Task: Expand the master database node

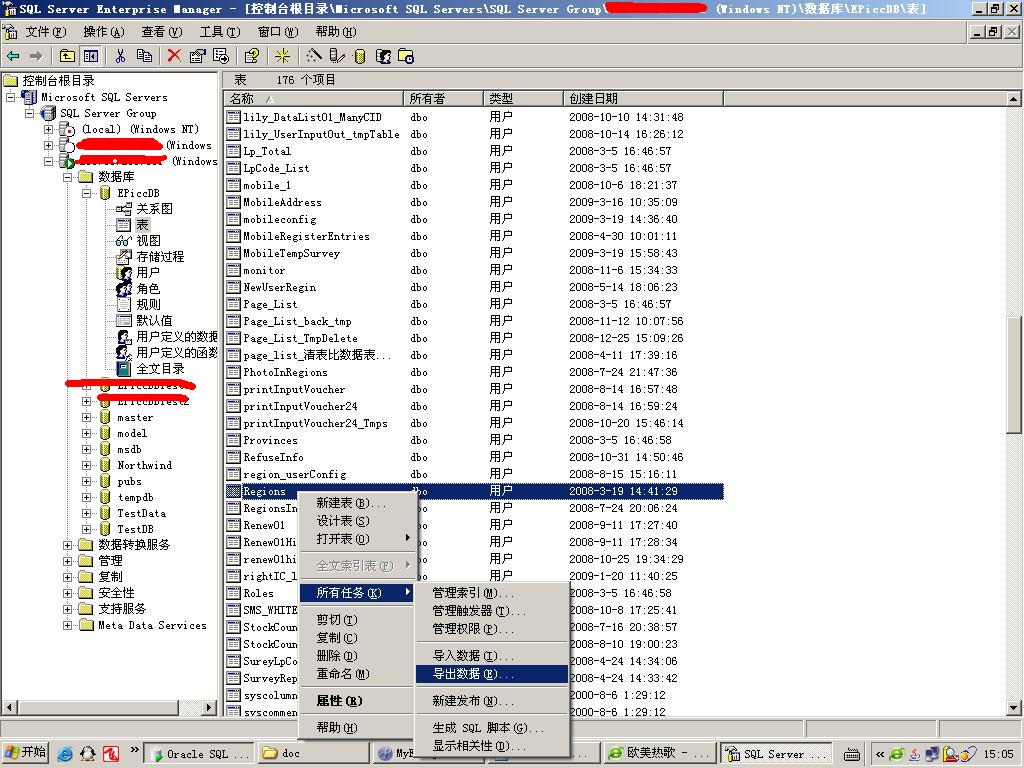Action: (86, 417)
